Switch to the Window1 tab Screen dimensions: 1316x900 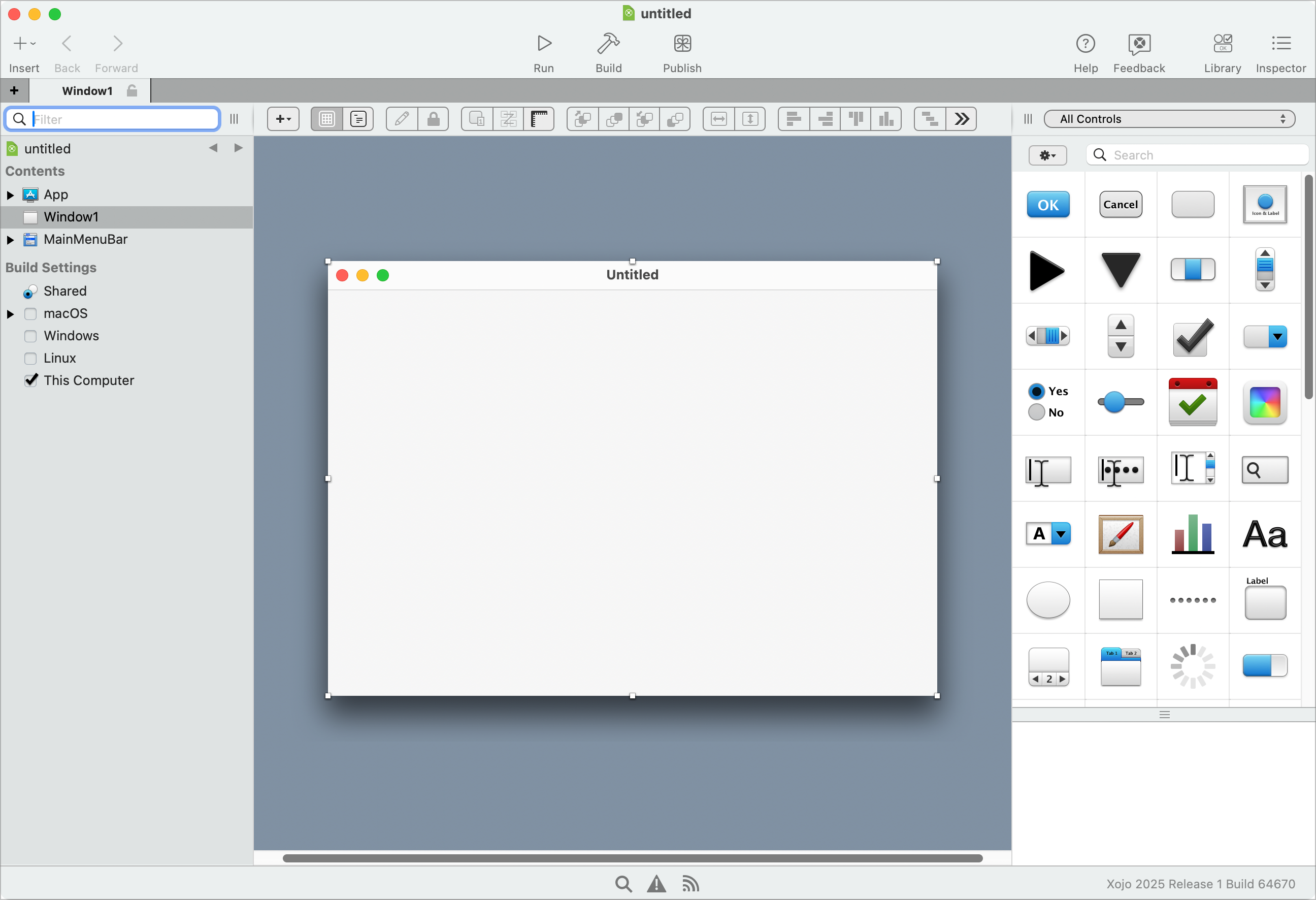pyautogui.click(x=87, y=90)
